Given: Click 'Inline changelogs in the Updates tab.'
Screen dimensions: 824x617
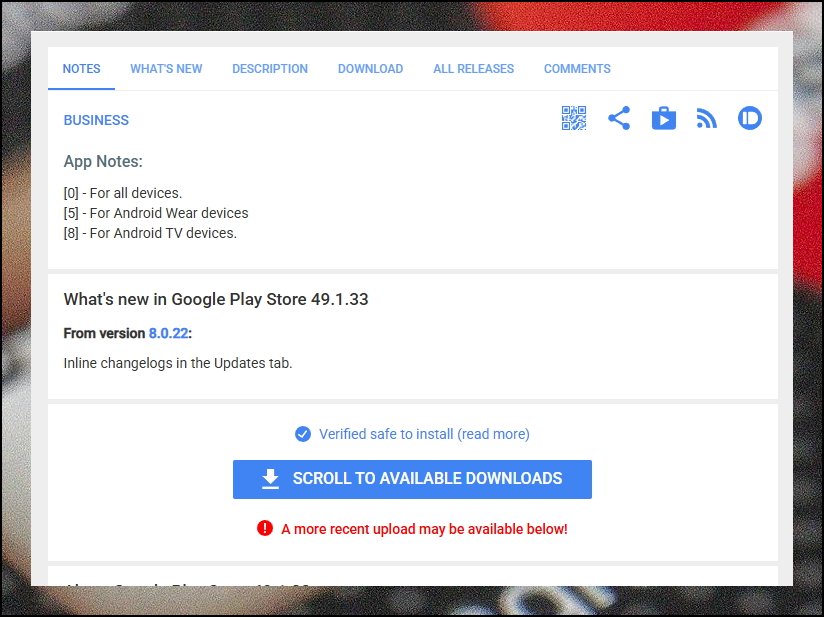Looking at the screenshot, I should click(x=178, y=363).
